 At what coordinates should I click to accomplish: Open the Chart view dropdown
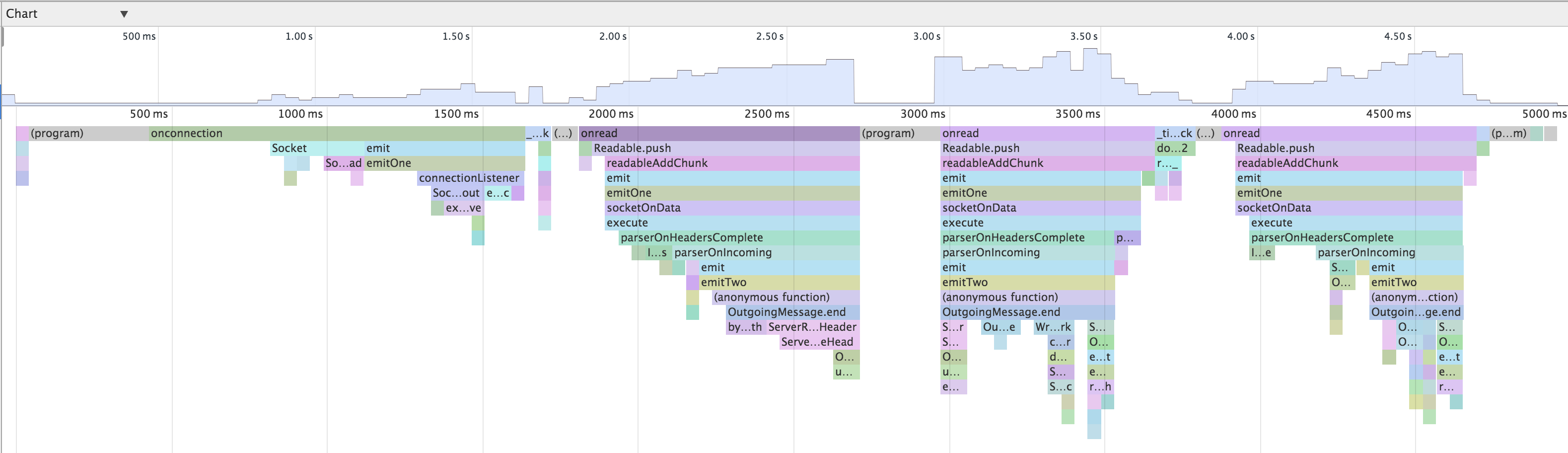124,14
